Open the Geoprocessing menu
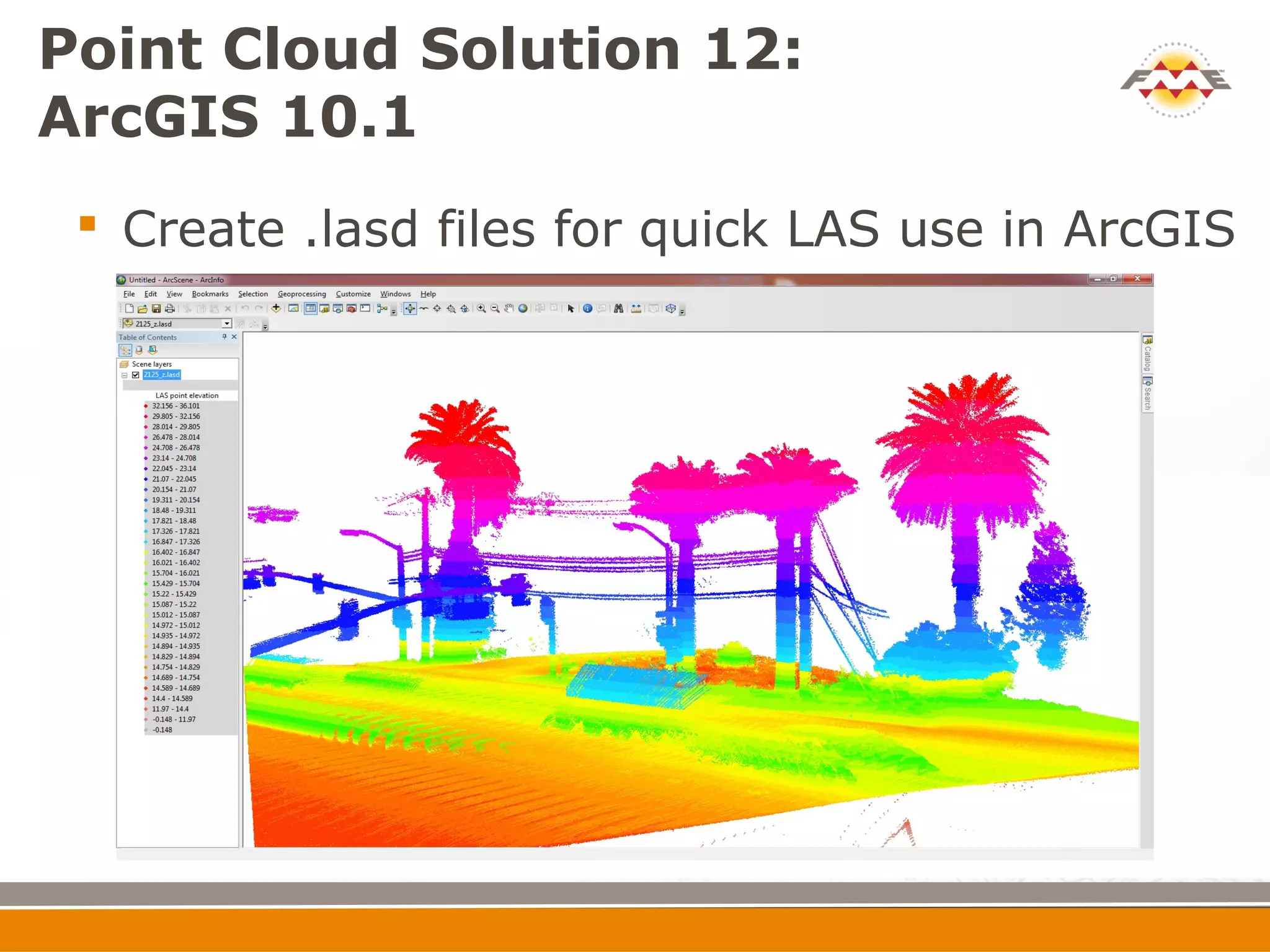1270x952 pixels. (x=302, y=294)
